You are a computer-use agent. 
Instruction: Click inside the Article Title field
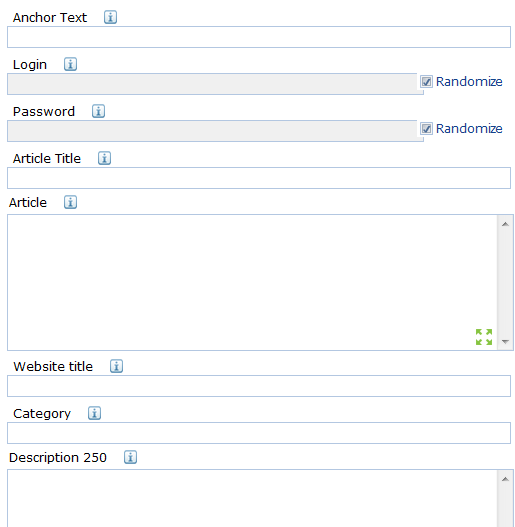click(x=259, y=178)
